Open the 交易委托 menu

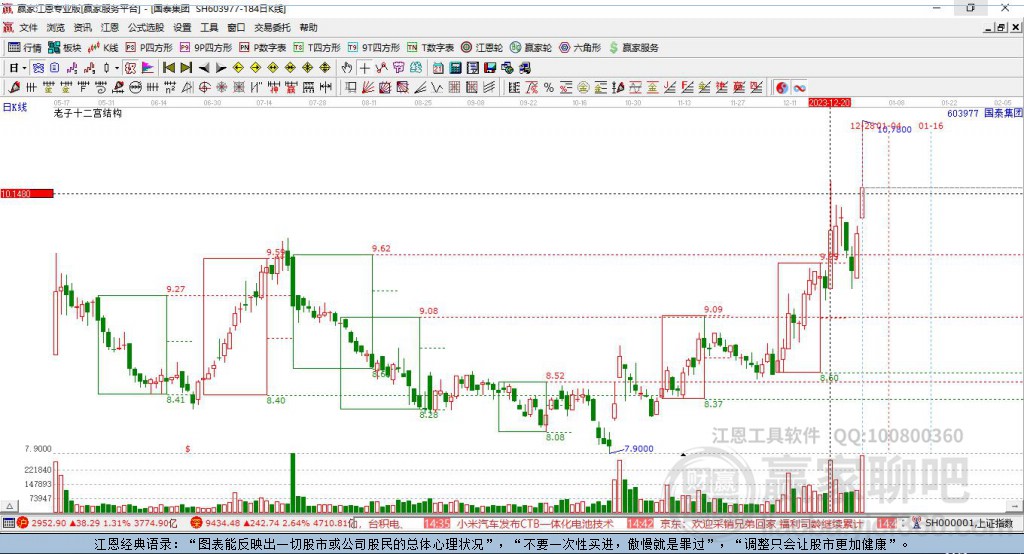click(x=272, y=27)
